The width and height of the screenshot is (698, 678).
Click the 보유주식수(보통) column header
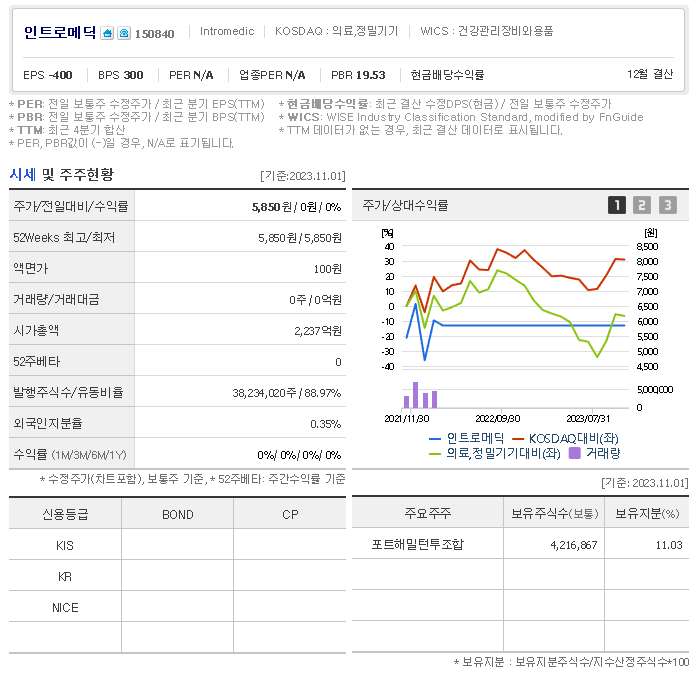tap(554, 513)
